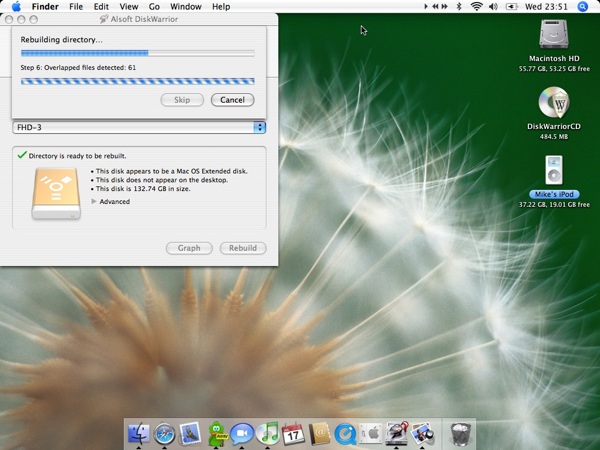Open the Trash in the Dock
Viewport: 600px width, 450px height.
(460, 433)
